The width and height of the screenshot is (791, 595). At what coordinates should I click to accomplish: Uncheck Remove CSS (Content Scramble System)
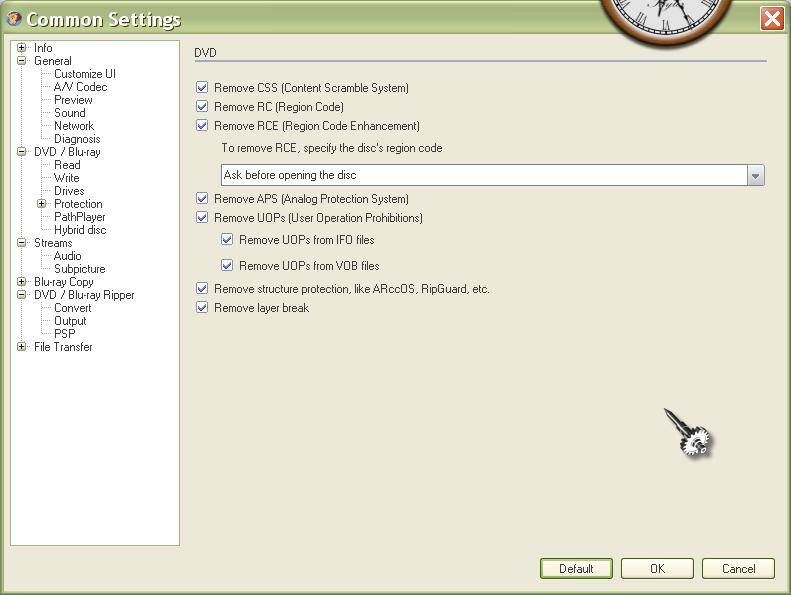click(x=203, y=88)
